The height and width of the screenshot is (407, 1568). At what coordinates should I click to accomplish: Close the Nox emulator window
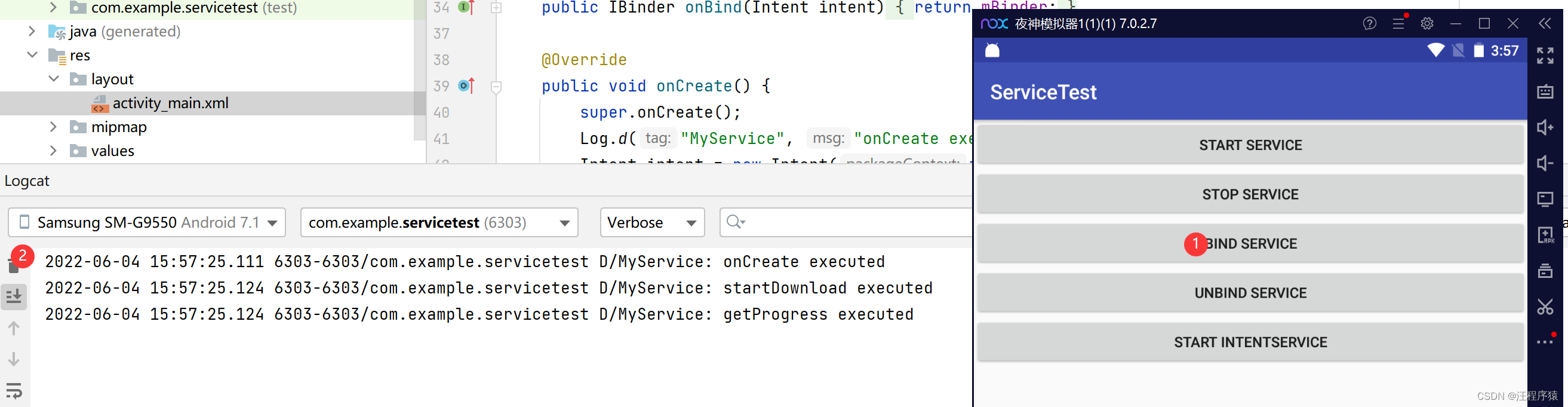[1513, 24]
